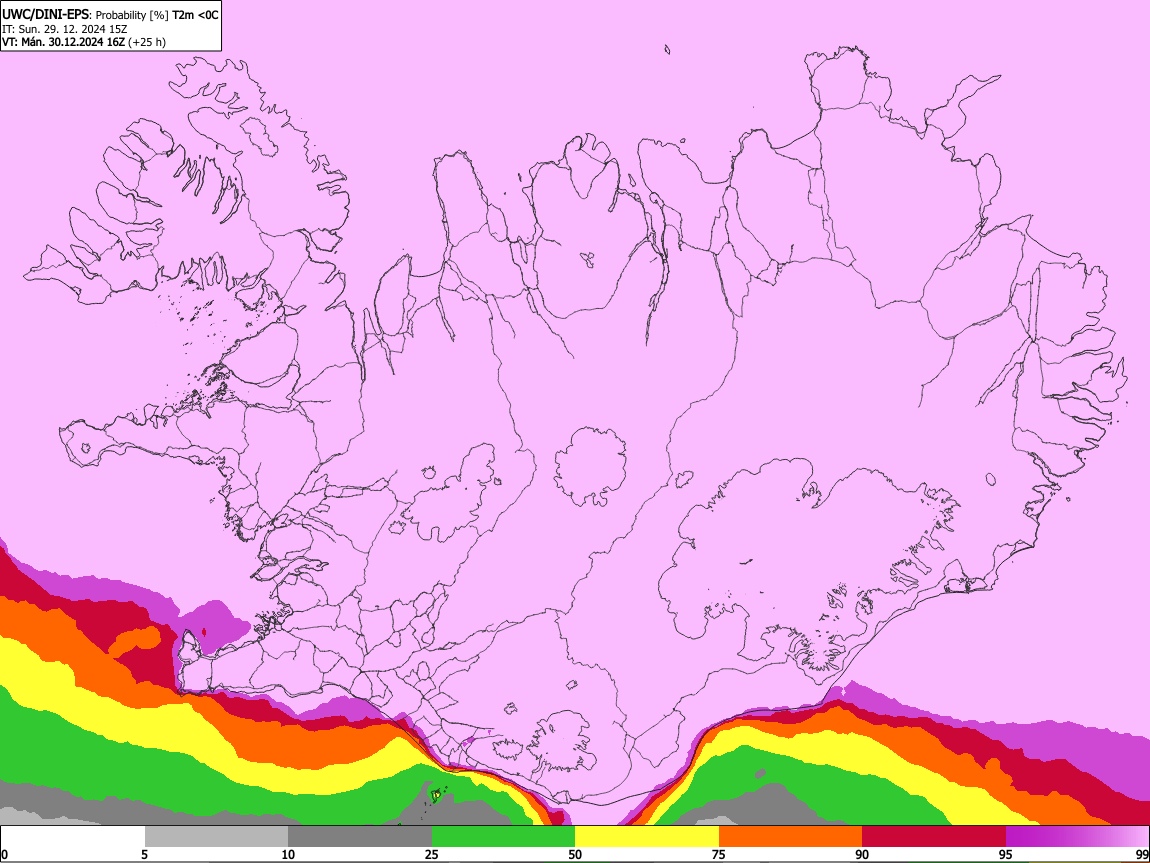Image resolution: width=1150 pixels, height=863 pixels.
Task: Click the dark gray 10-25 legend block
Action: coord(360,837)
